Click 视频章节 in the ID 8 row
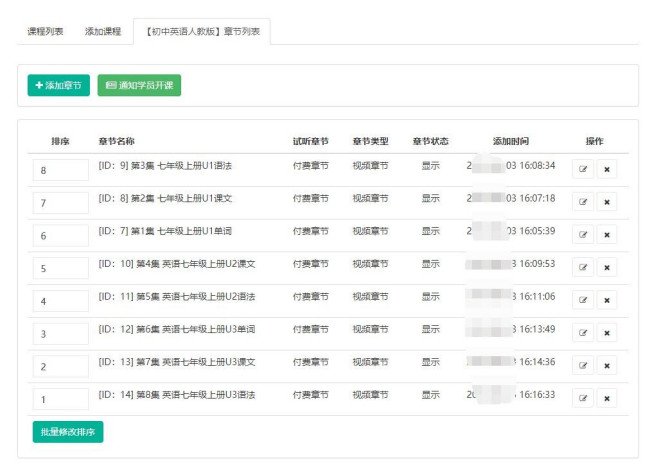Viewport: 650px width, 464px height. tap(371, 199)
